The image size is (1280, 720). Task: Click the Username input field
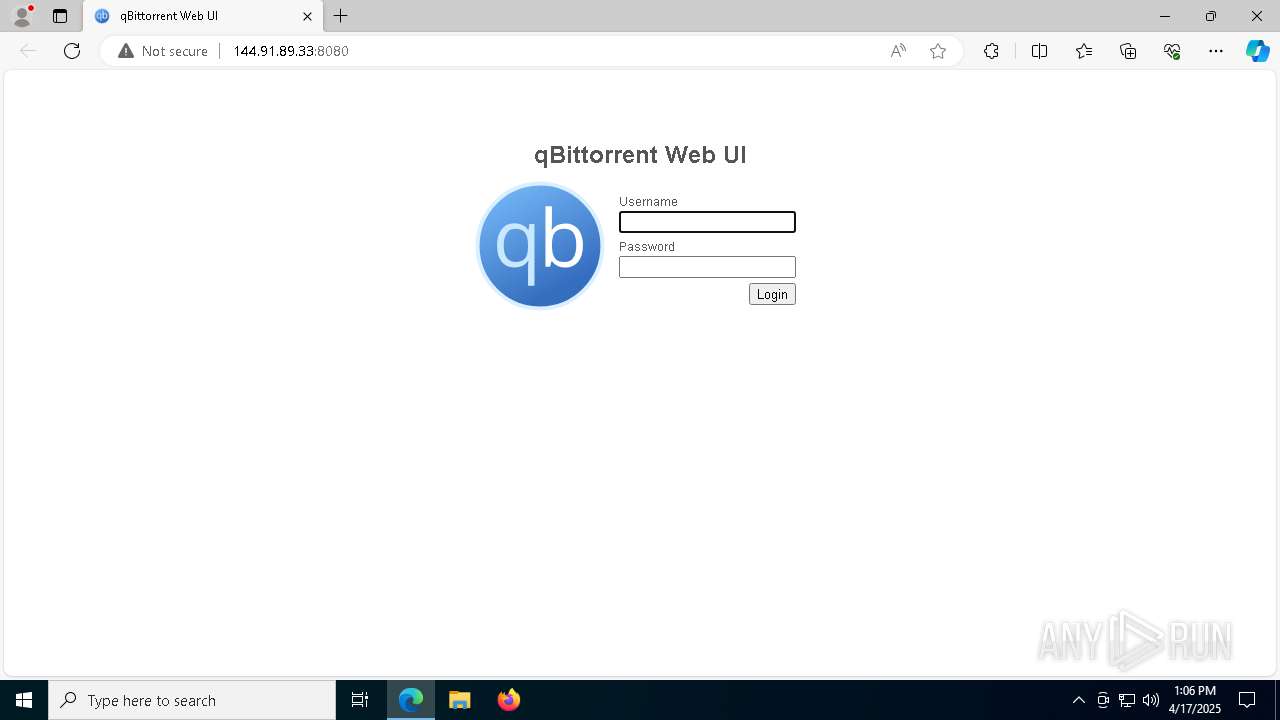(707, 222)
